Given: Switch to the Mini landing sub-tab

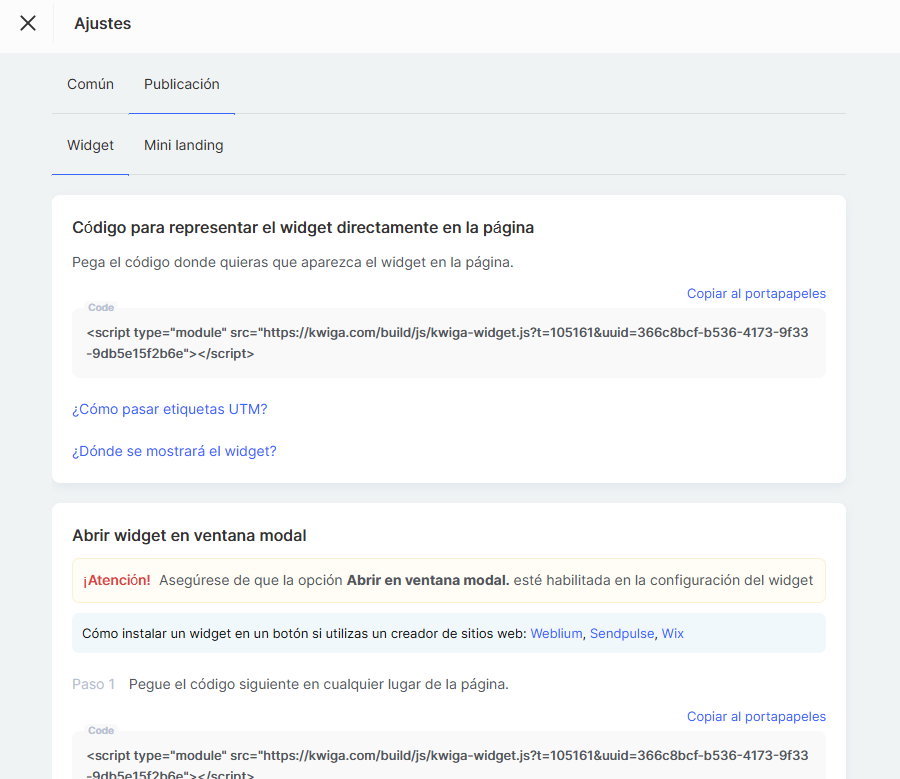Looking at the screenshot, I should tap(184, 146).
